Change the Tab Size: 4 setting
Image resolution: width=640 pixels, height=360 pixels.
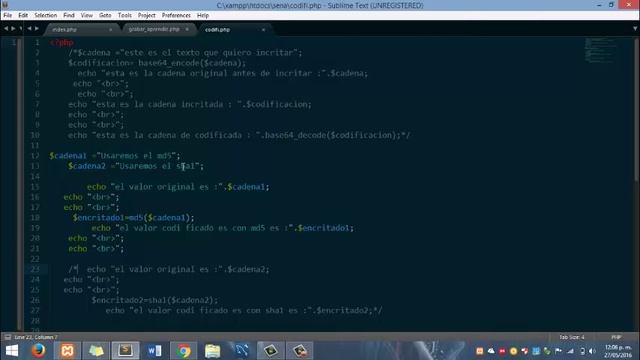pyautogui.click(x=571, y=337)
